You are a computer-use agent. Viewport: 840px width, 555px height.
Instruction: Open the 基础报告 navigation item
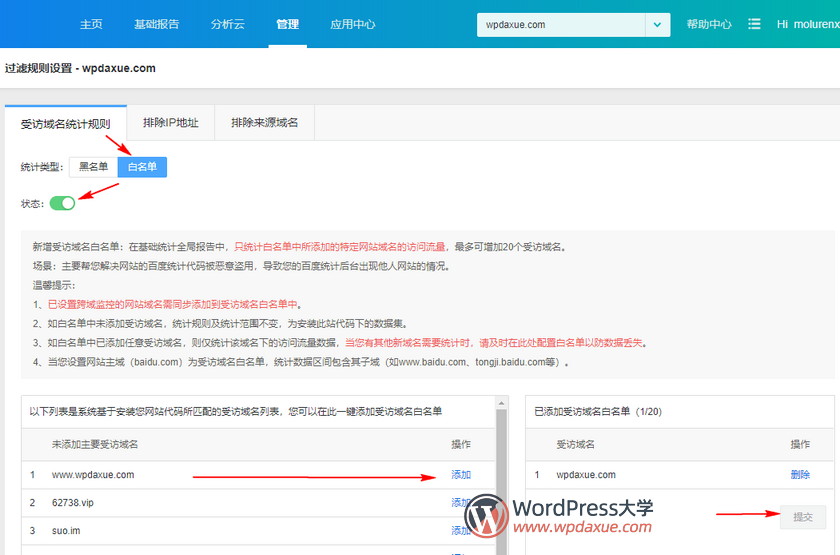coord(156,24)
